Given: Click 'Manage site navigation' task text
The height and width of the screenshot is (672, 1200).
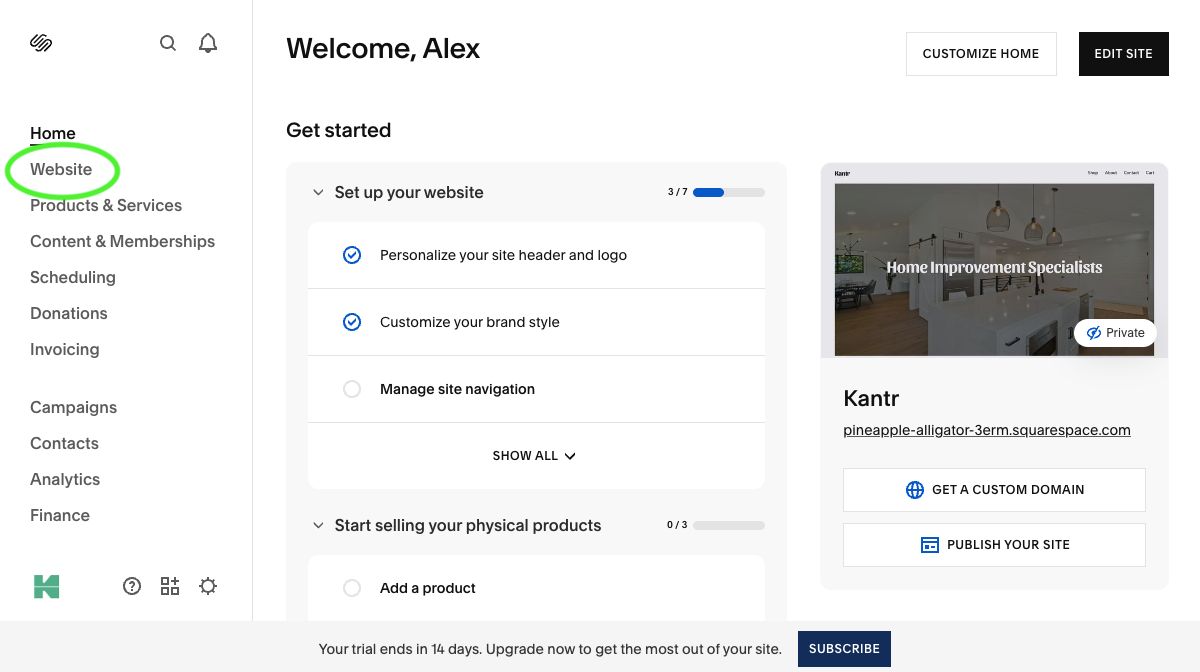Looking at the screenshot, I should coord(457,389).
